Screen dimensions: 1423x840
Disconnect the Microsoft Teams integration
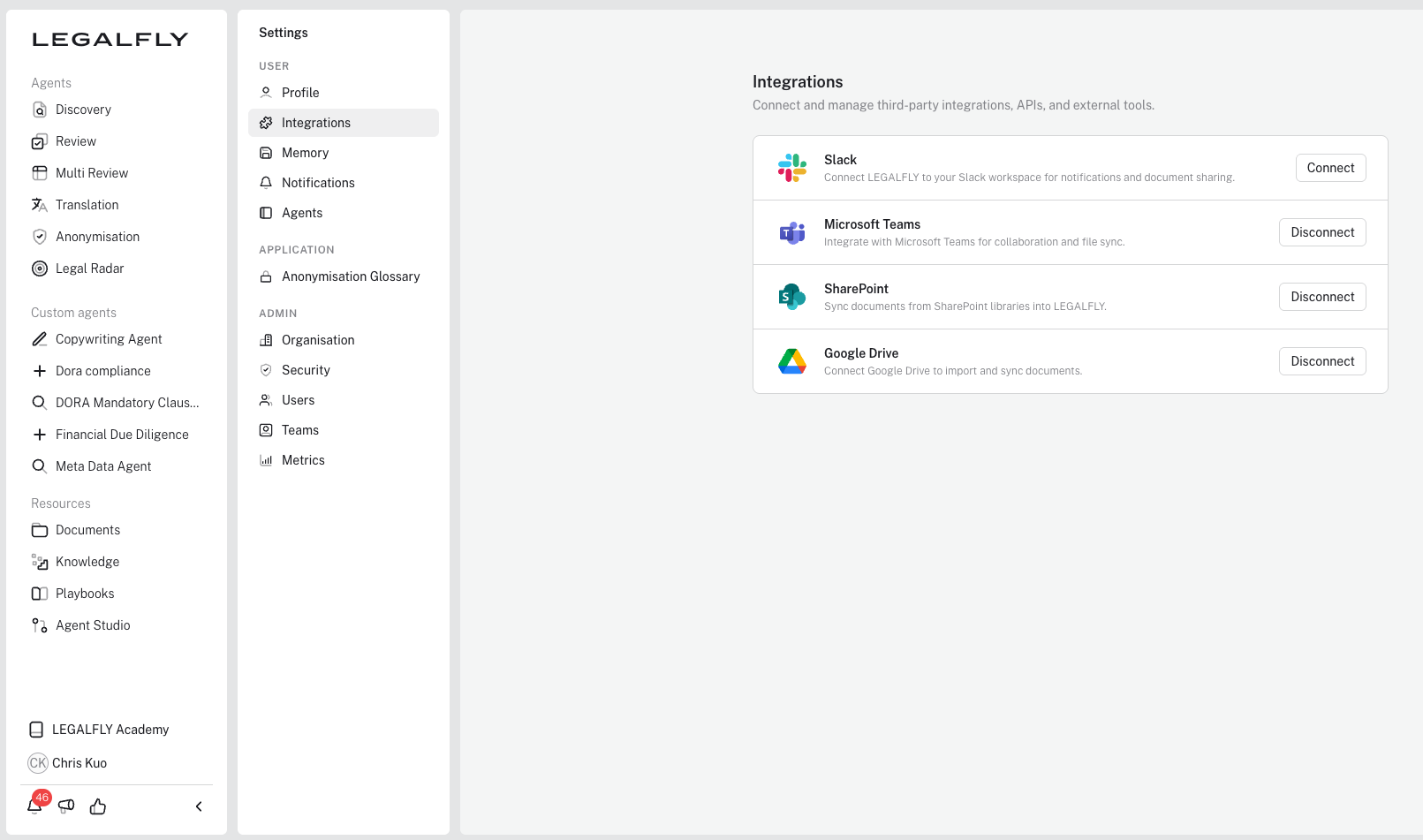point(1321,232)
